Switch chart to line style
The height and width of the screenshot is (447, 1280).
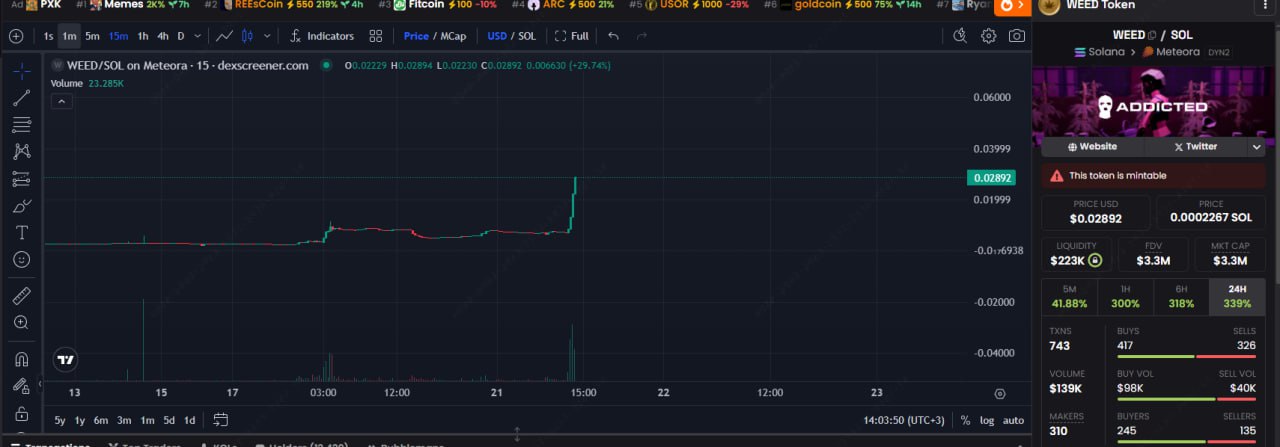click(x=225, y=36)
